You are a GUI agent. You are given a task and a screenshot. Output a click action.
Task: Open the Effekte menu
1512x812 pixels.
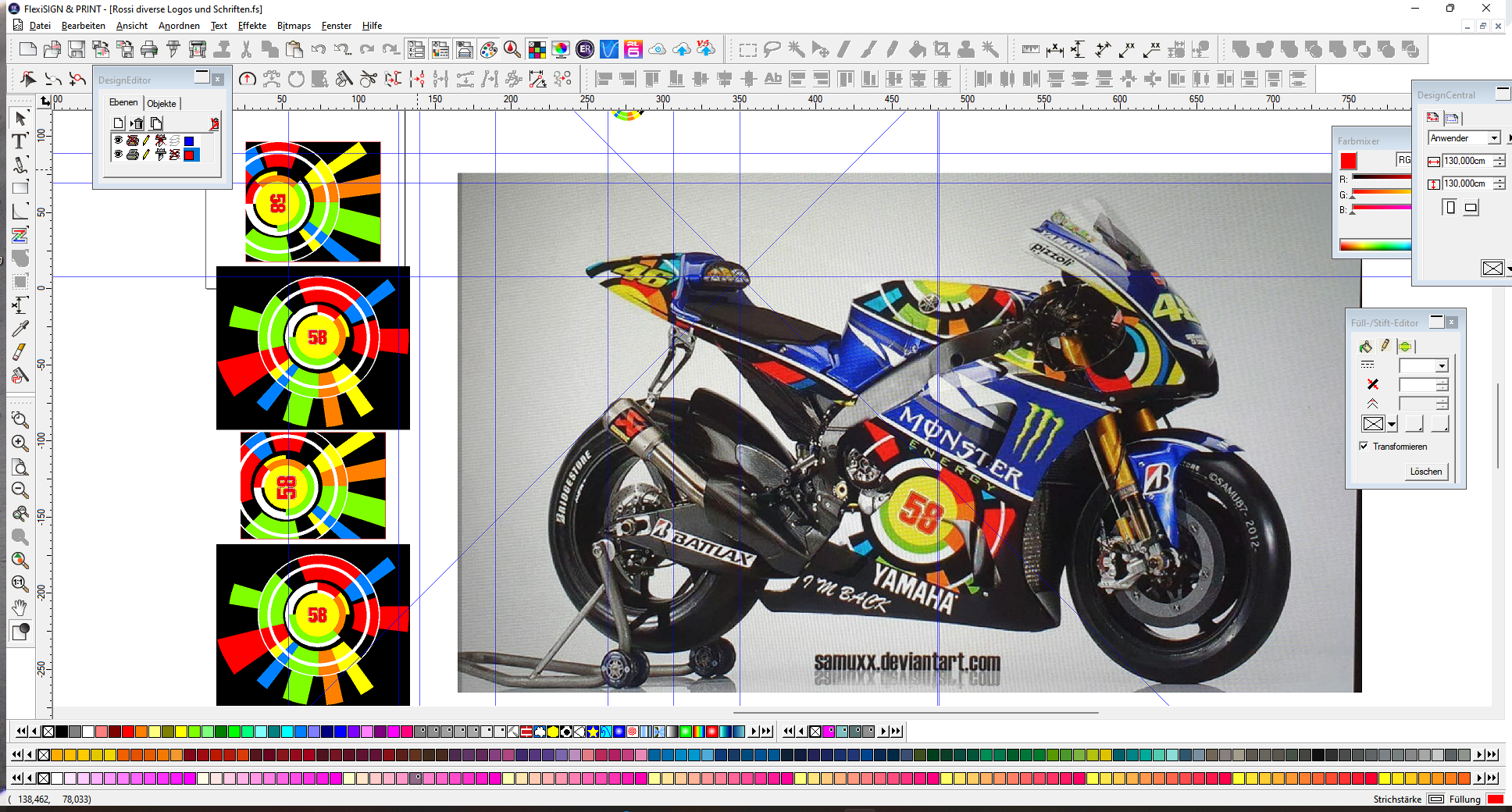(x=251, y=26)
